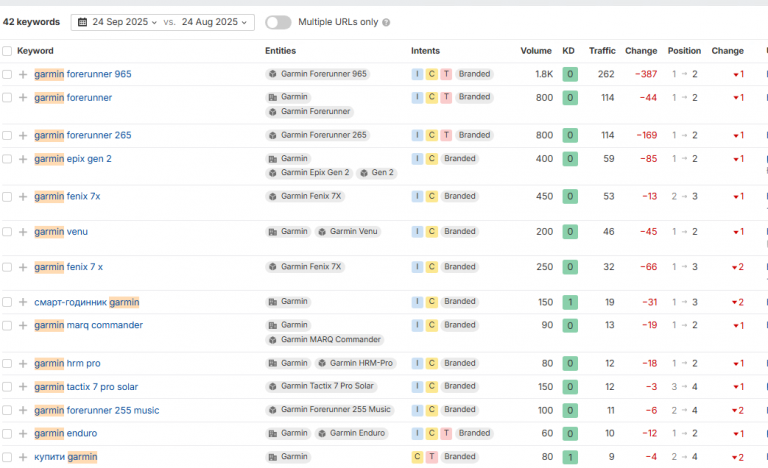Click the T intent badge for garmin enduro
This screenshot has height=468, width=768.
tap(446, 433)
